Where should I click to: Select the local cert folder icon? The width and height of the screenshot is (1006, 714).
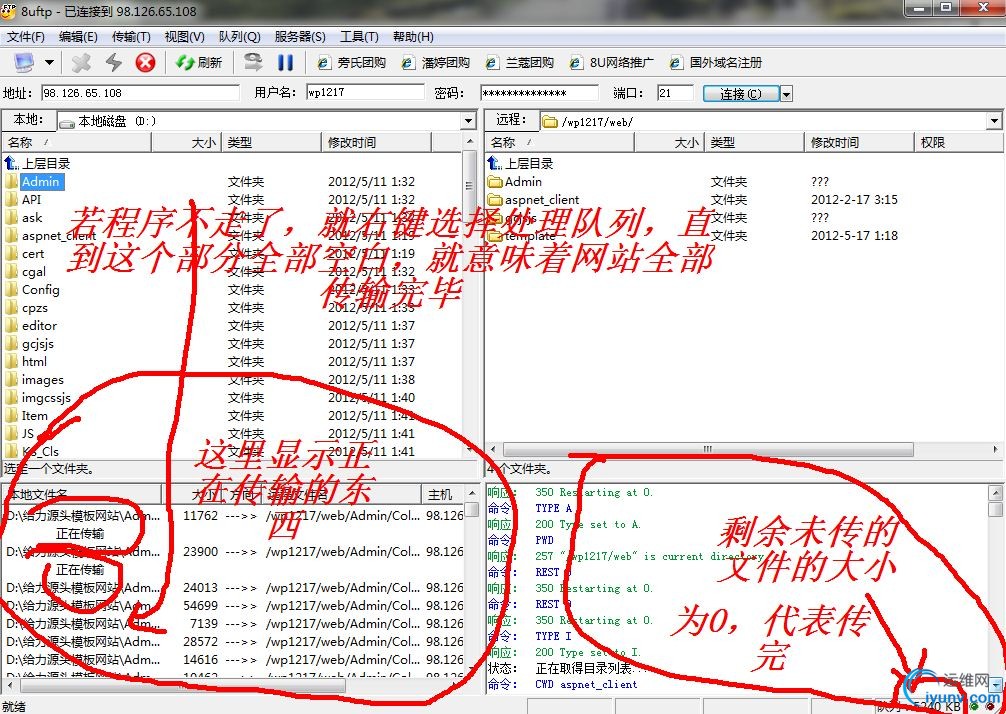(x=12, y=253)
